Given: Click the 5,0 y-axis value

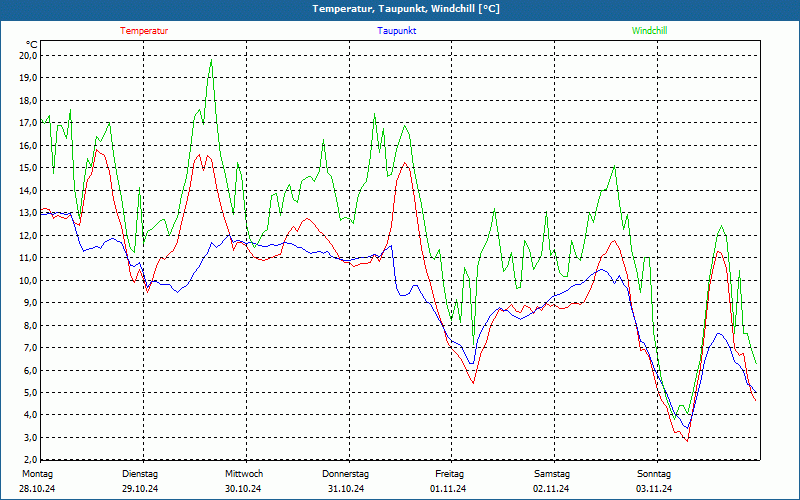Looking at the screenshot, I should [x=31, y=392].
